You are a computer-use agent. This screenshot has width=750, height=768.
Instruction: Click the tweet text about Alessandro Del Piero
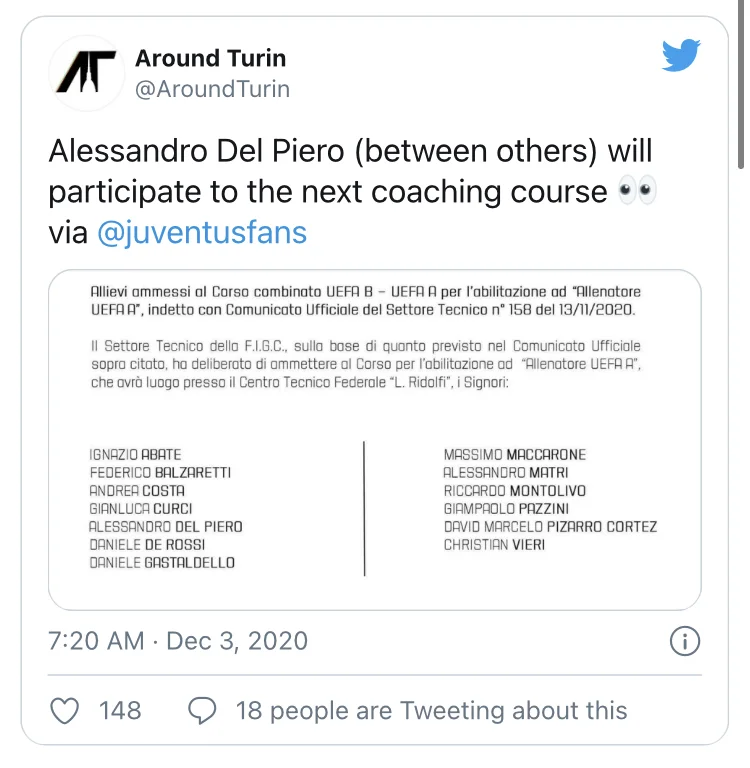pyautogui.click(x=350, y=152)
